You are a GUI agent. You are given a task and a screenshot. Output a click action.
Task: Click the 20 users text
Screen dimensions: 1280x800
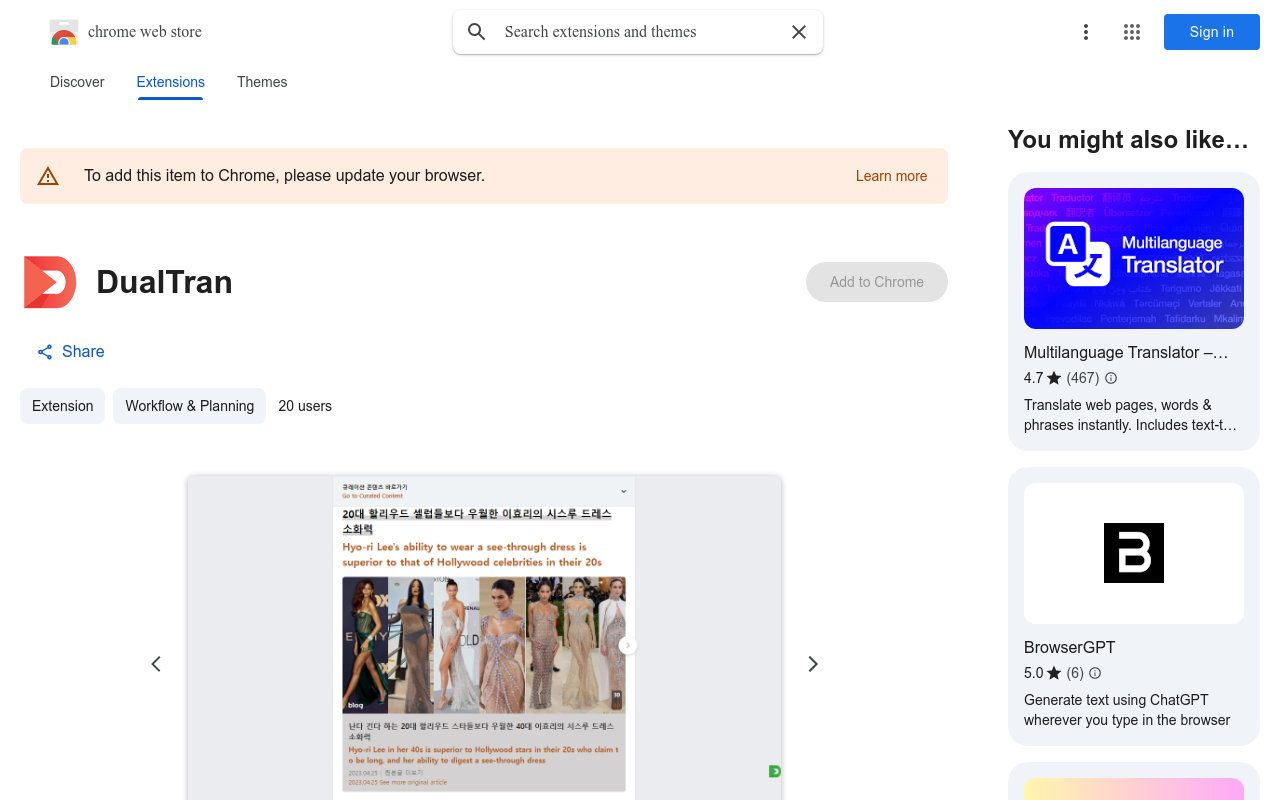305,406
